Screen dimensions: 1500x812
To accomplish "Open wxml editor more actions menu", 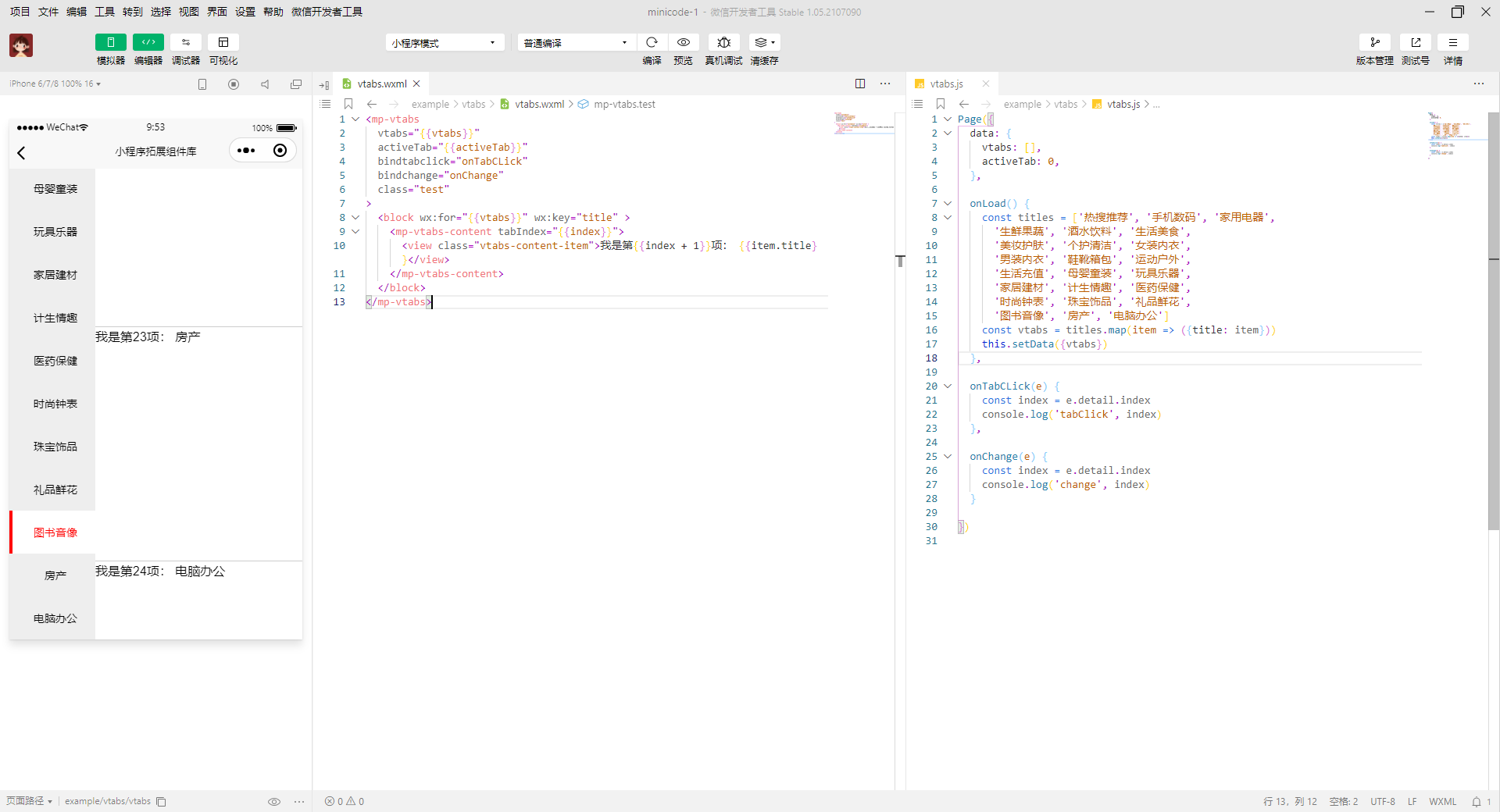I will (x=885, y=84).
